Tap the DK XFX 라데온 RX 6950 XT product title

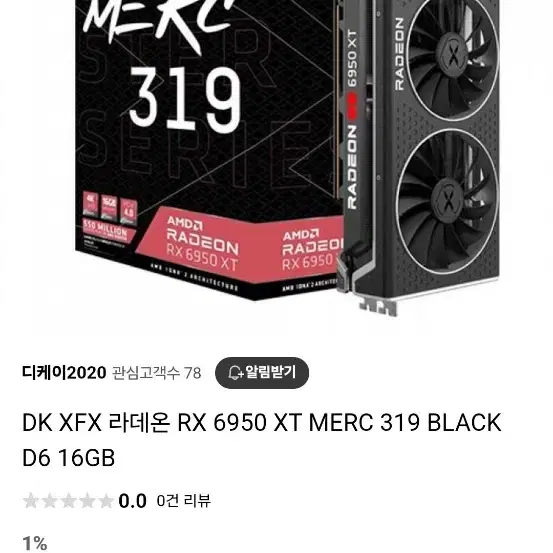point(261,440)
